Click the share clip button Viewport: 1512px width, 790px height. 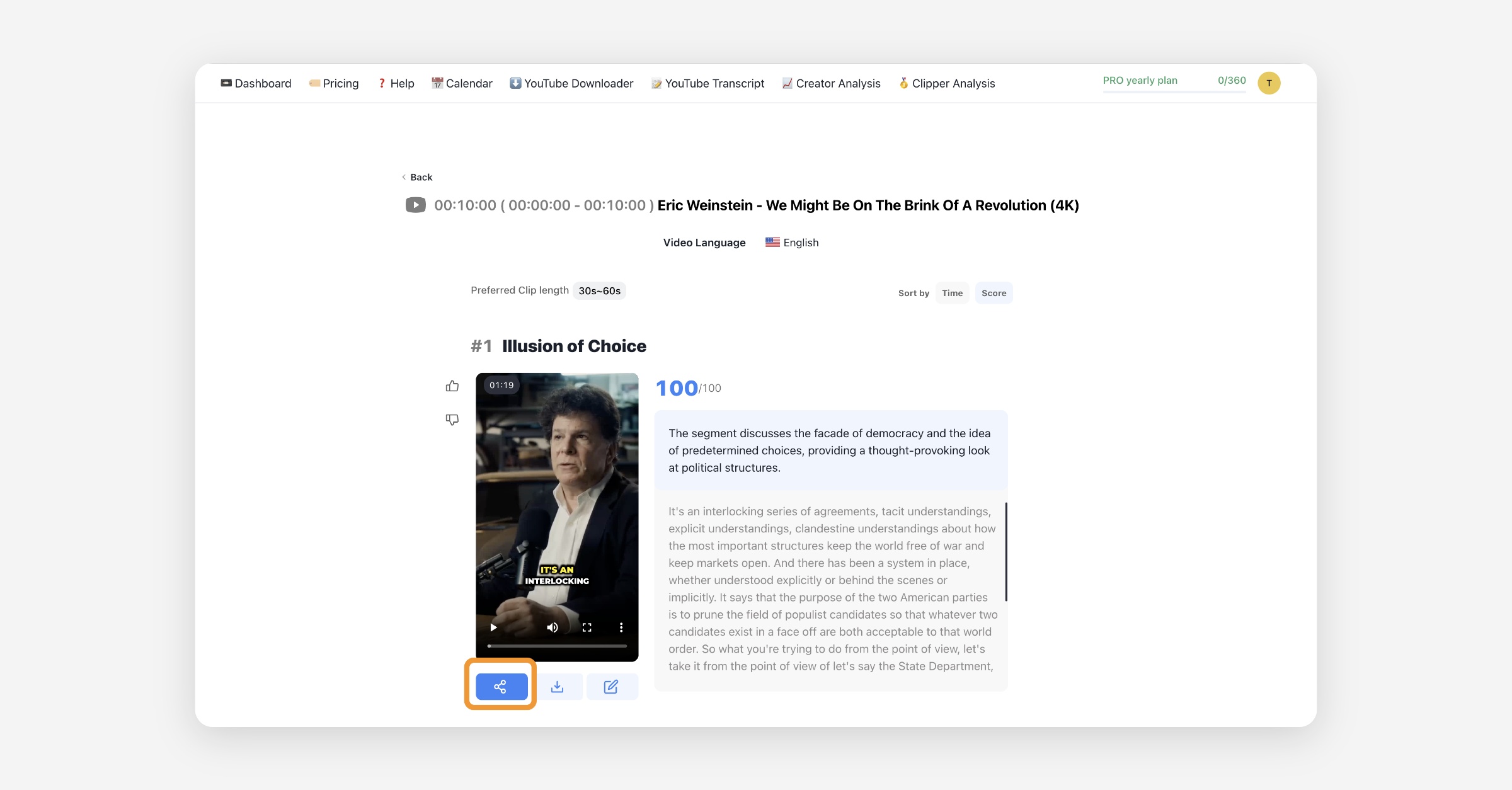pos(501,686)
